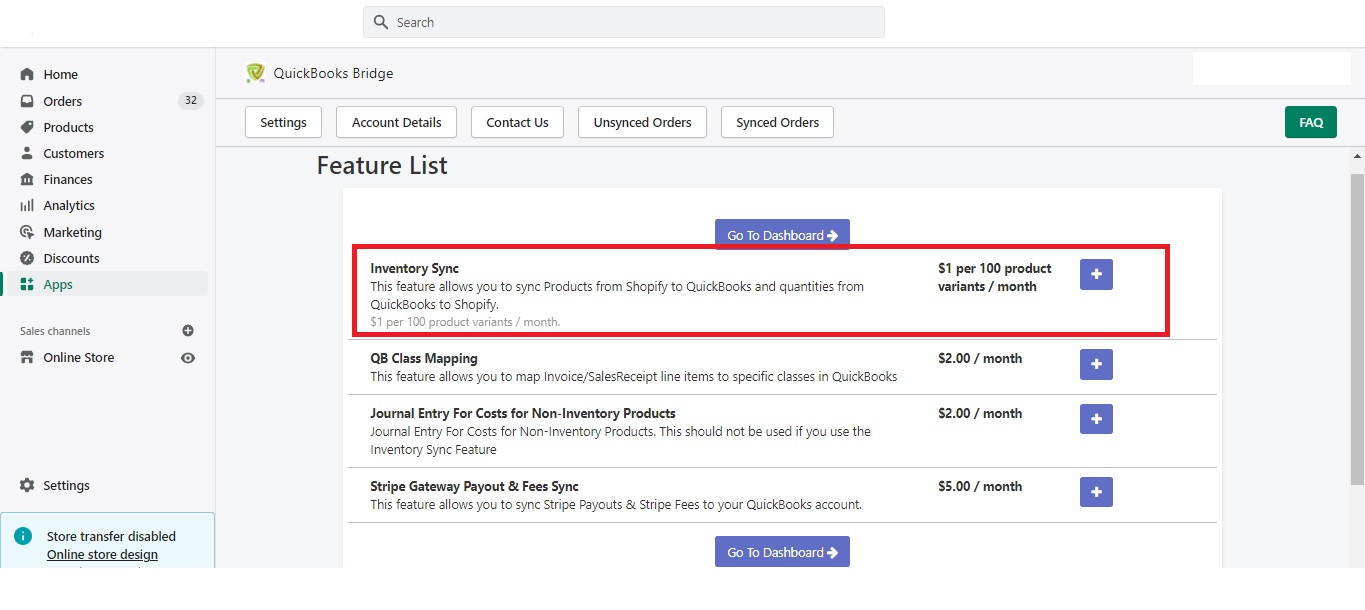Viewport: 1365px width, 610px height.
Task: Add the Stripe Gateway Payout & Fees Sync feature
Action: 1096,492
